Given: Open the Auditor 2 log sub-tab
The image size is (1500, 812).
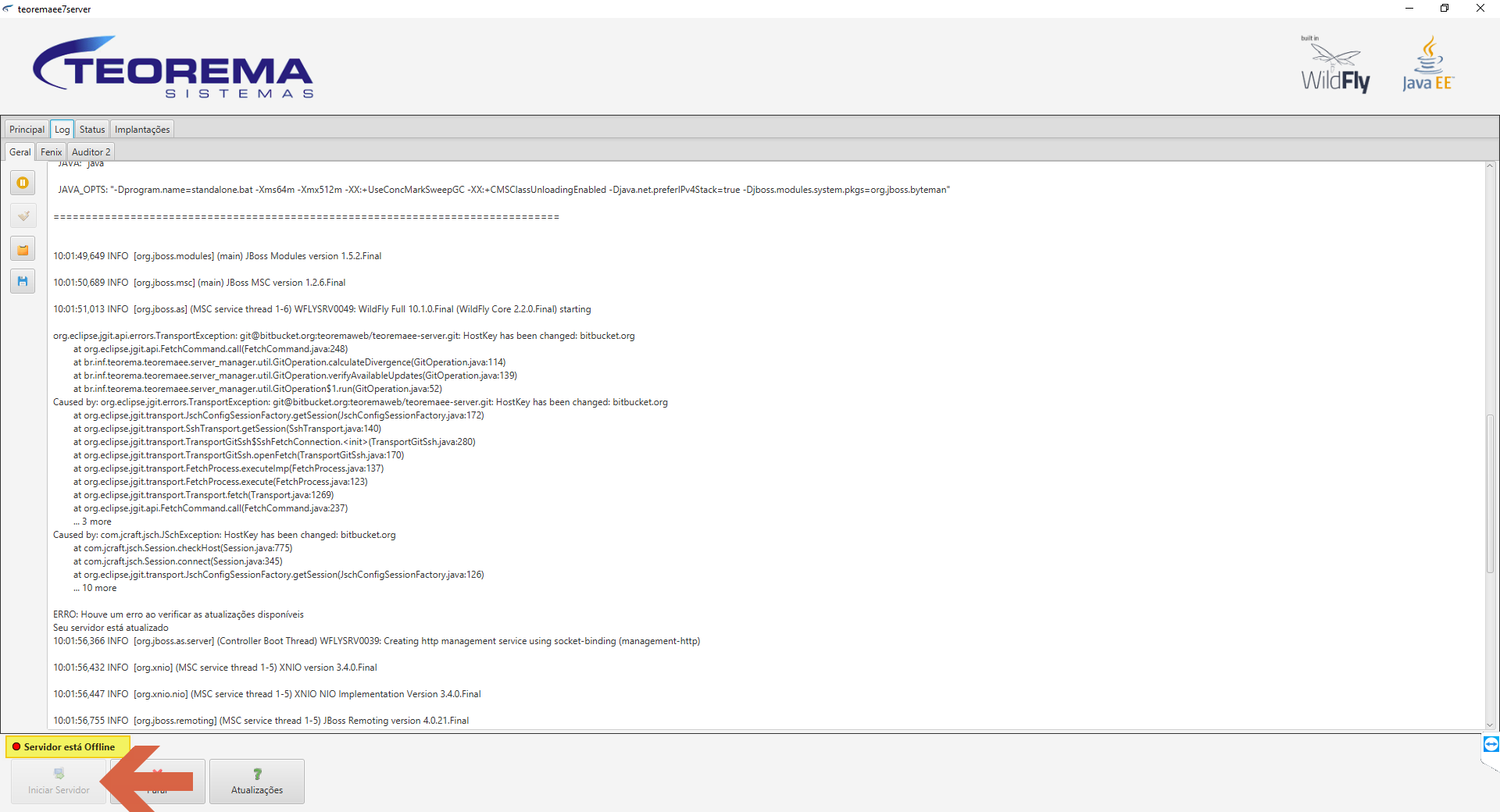Looking at the screenshot, I should 91,152.
